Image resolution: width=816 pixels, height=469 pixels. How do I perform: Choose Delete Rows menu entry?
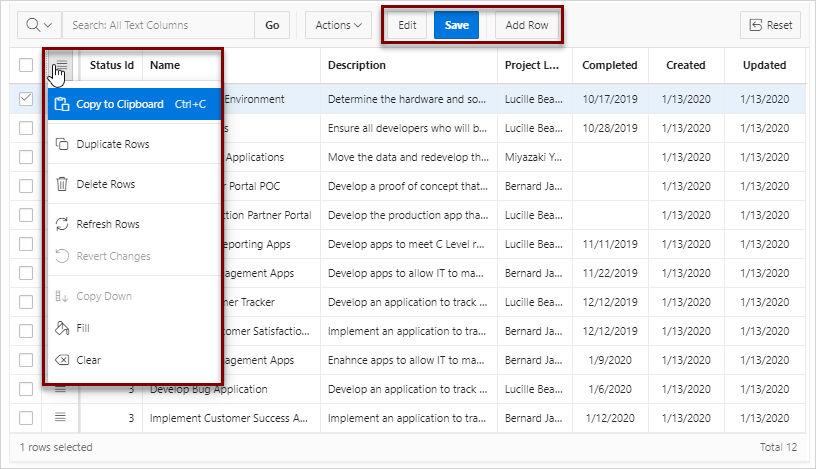106,184
